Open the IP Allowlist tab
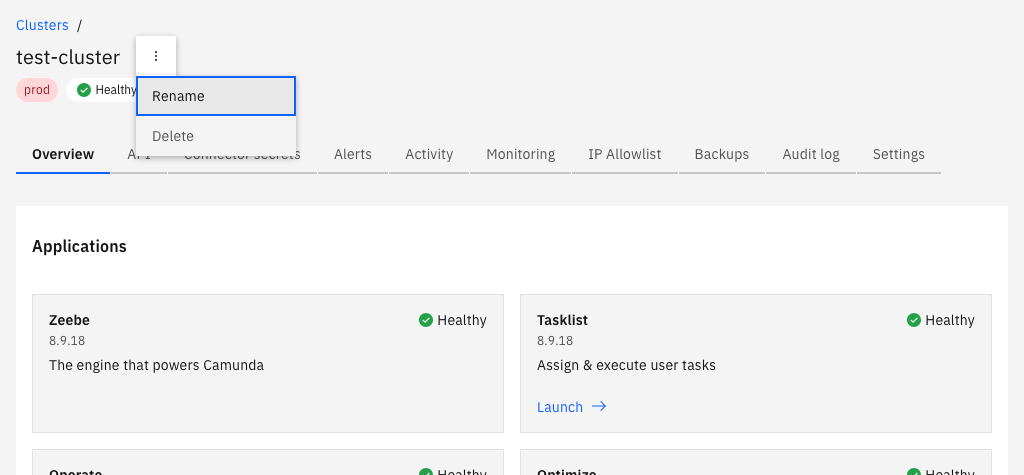The height and width of the screenshot is (475, 1024). point(625,154)
